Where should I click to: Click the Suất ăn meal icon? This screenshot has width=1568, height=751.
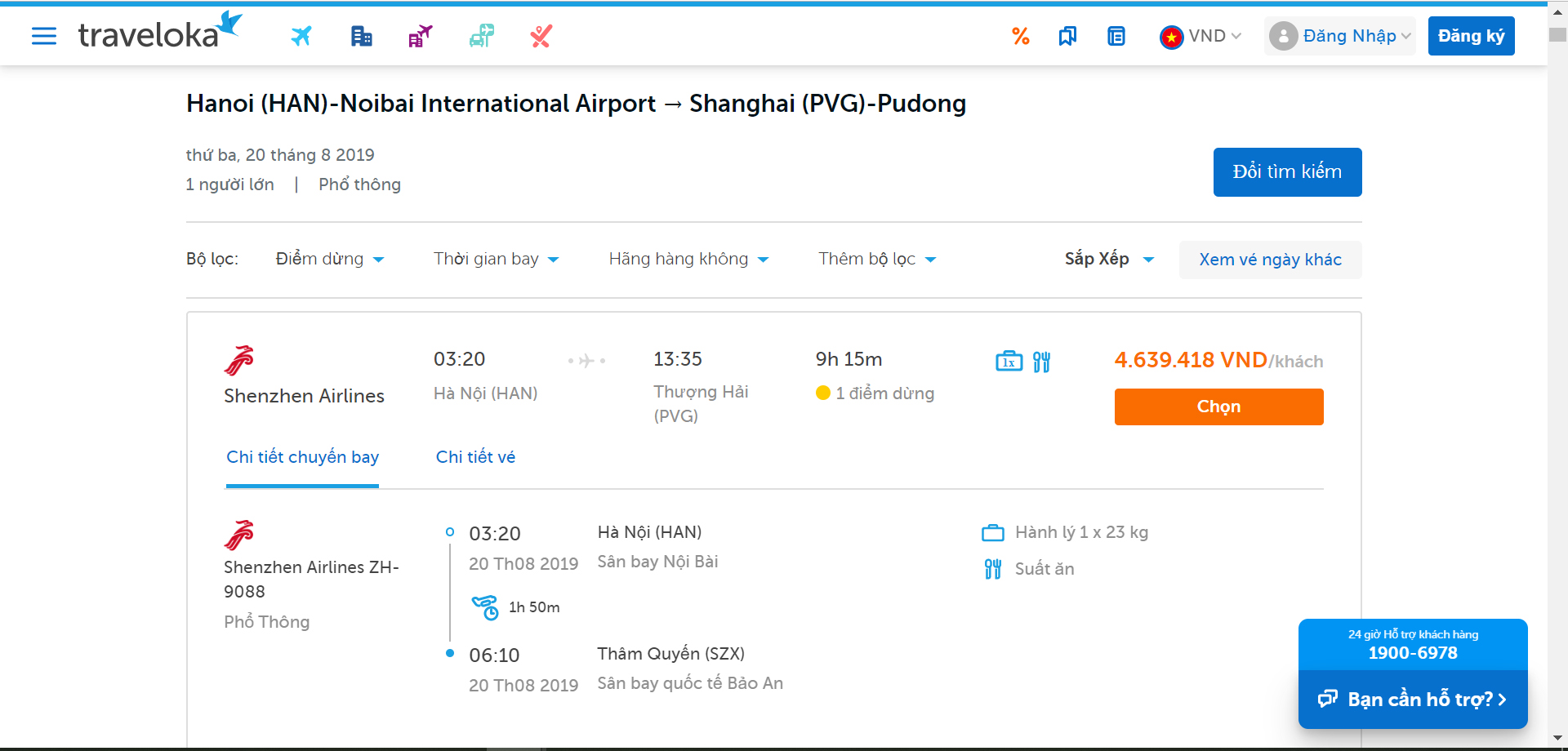click(993, 569)
